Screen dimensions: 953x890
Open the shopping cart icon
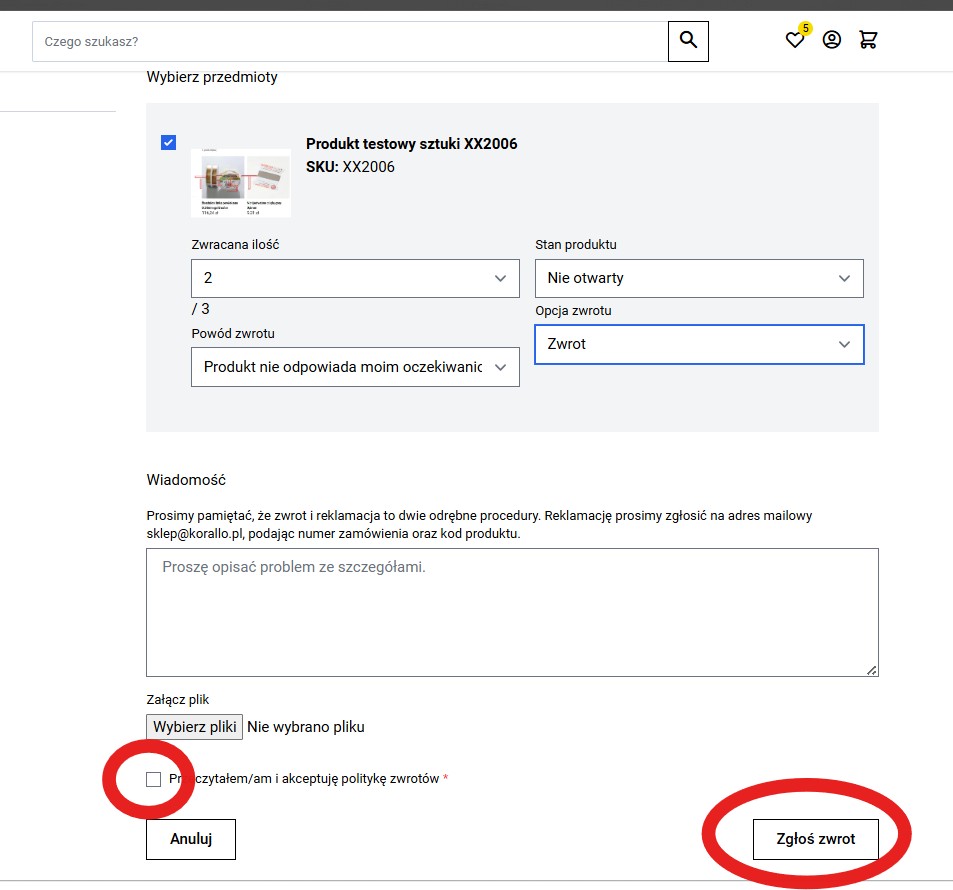pos(868,41)
